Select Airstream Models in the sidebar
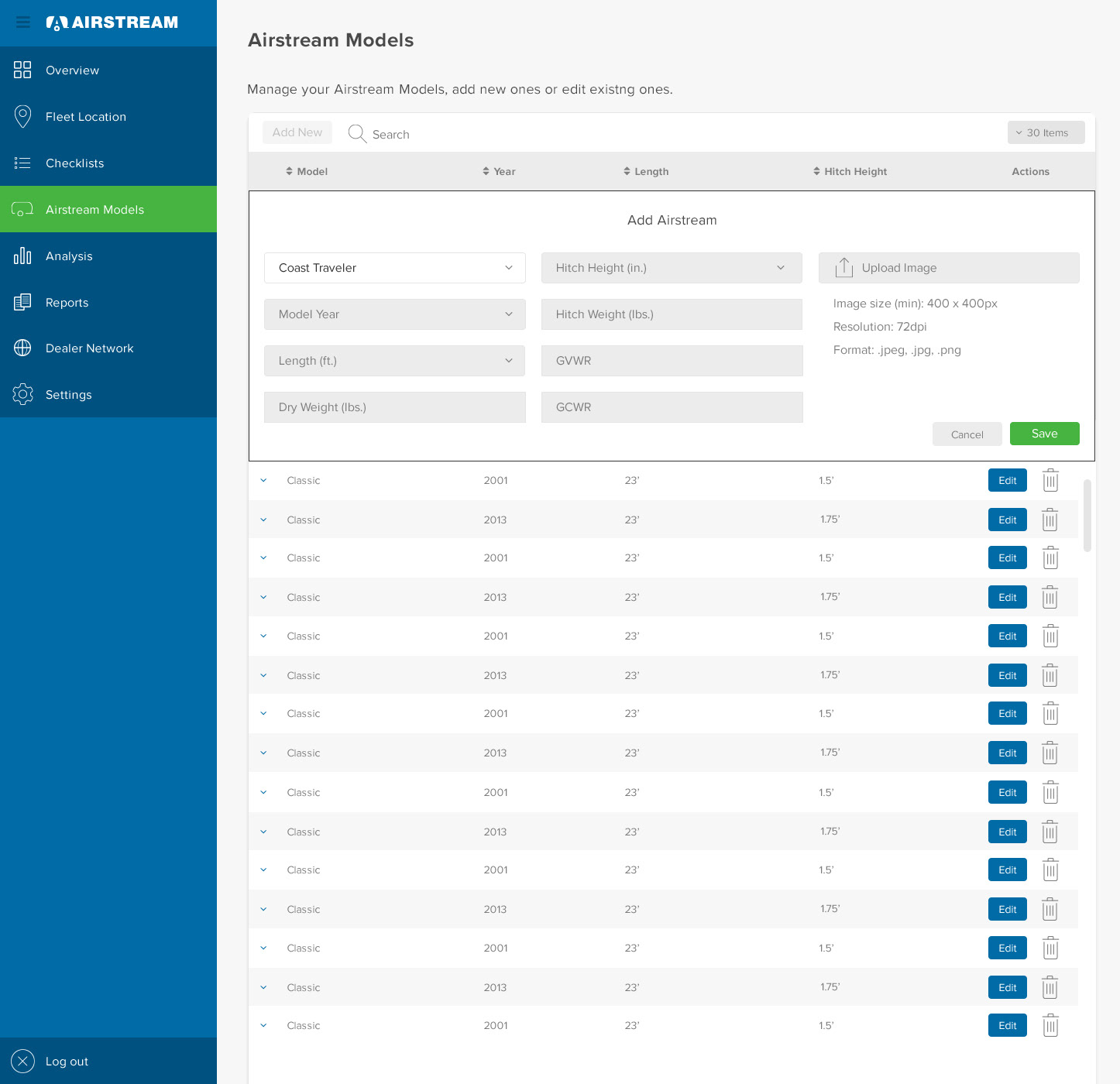 pos(108,209)
